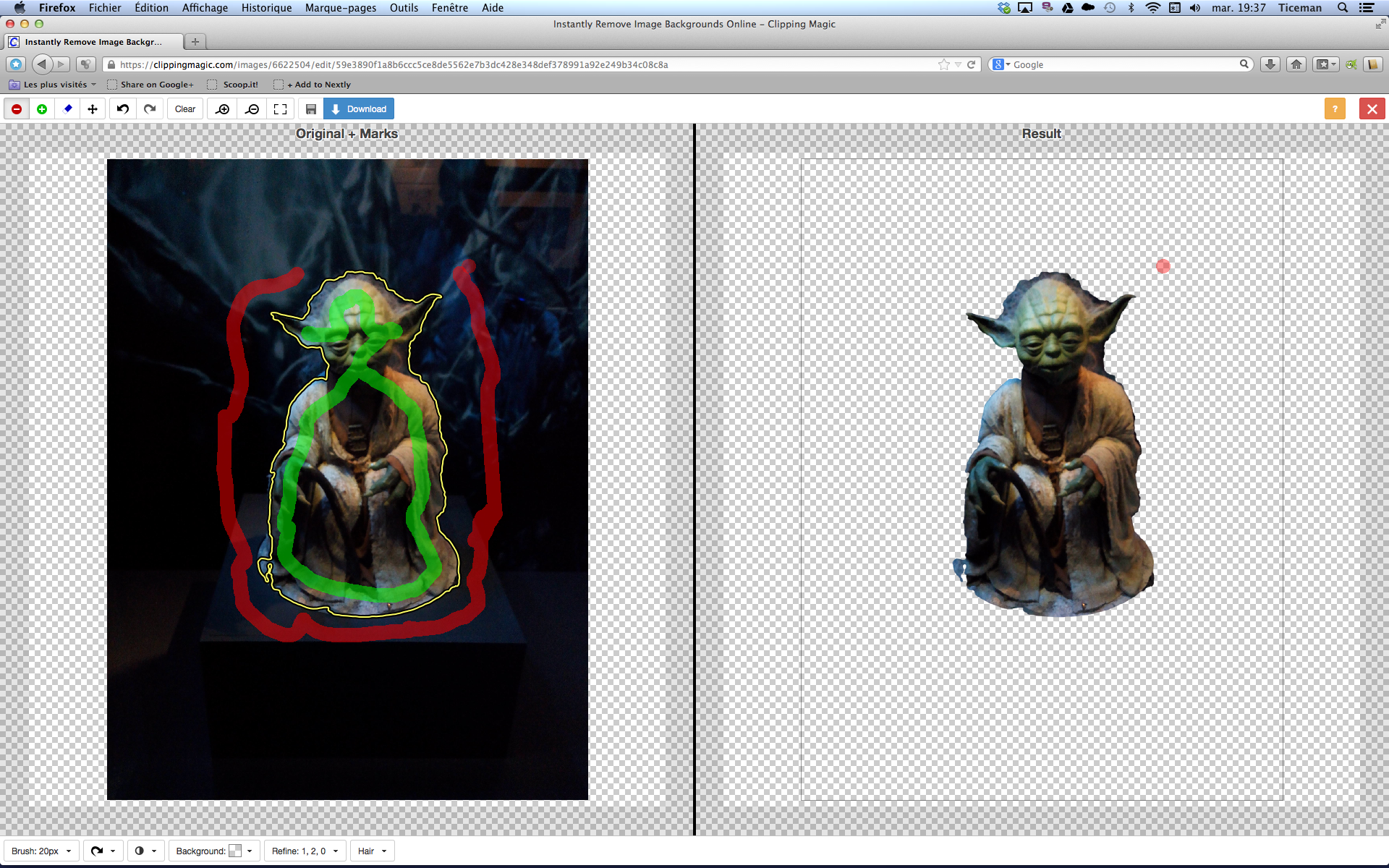This screenshot has width=1389, height=868.
Task: Open help with the orange question mark
Action: (1335, 109)
